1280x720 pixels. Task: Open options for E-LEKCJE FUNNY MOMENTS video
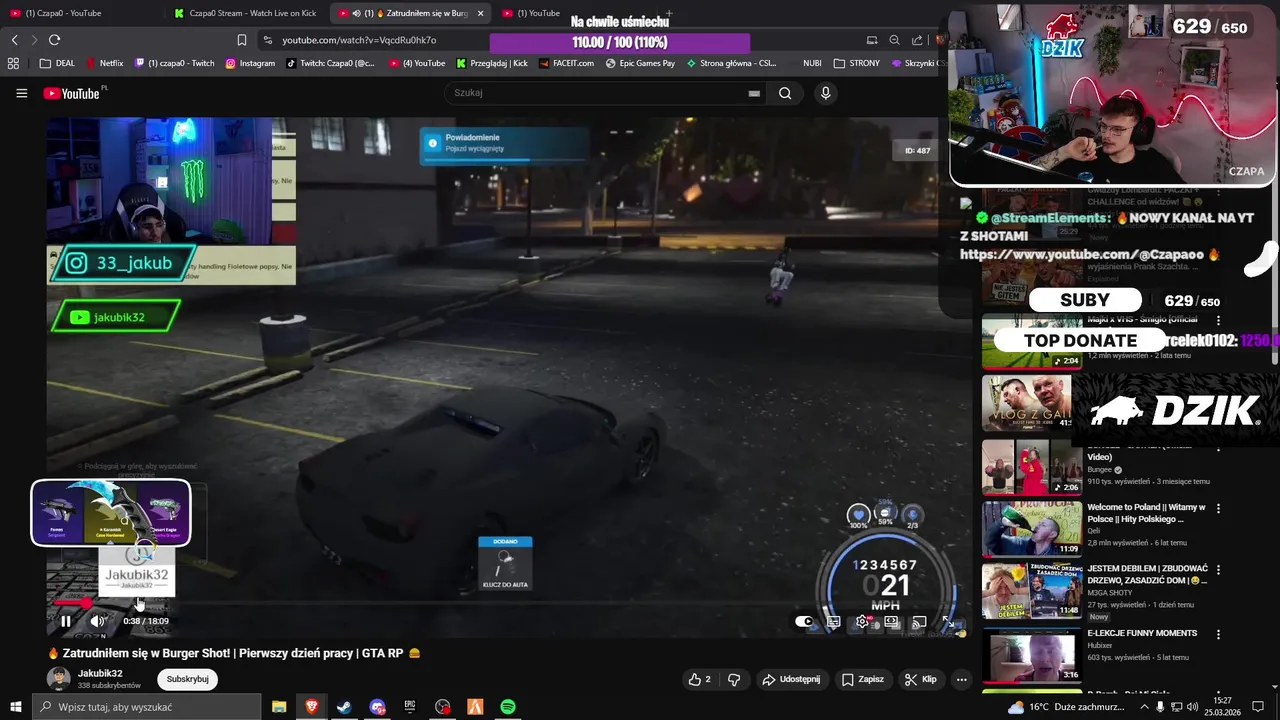(x=1218, y=634)
